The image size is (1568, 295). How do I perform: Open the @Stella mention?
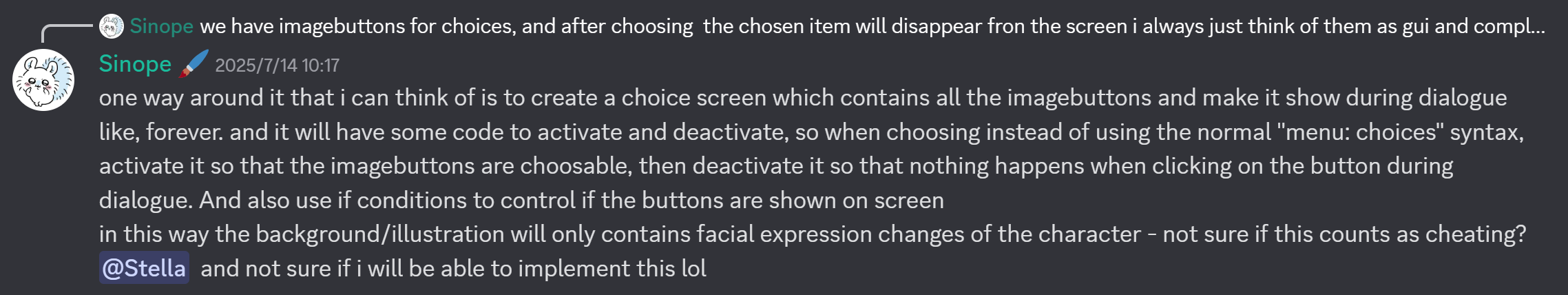[144, 268]
